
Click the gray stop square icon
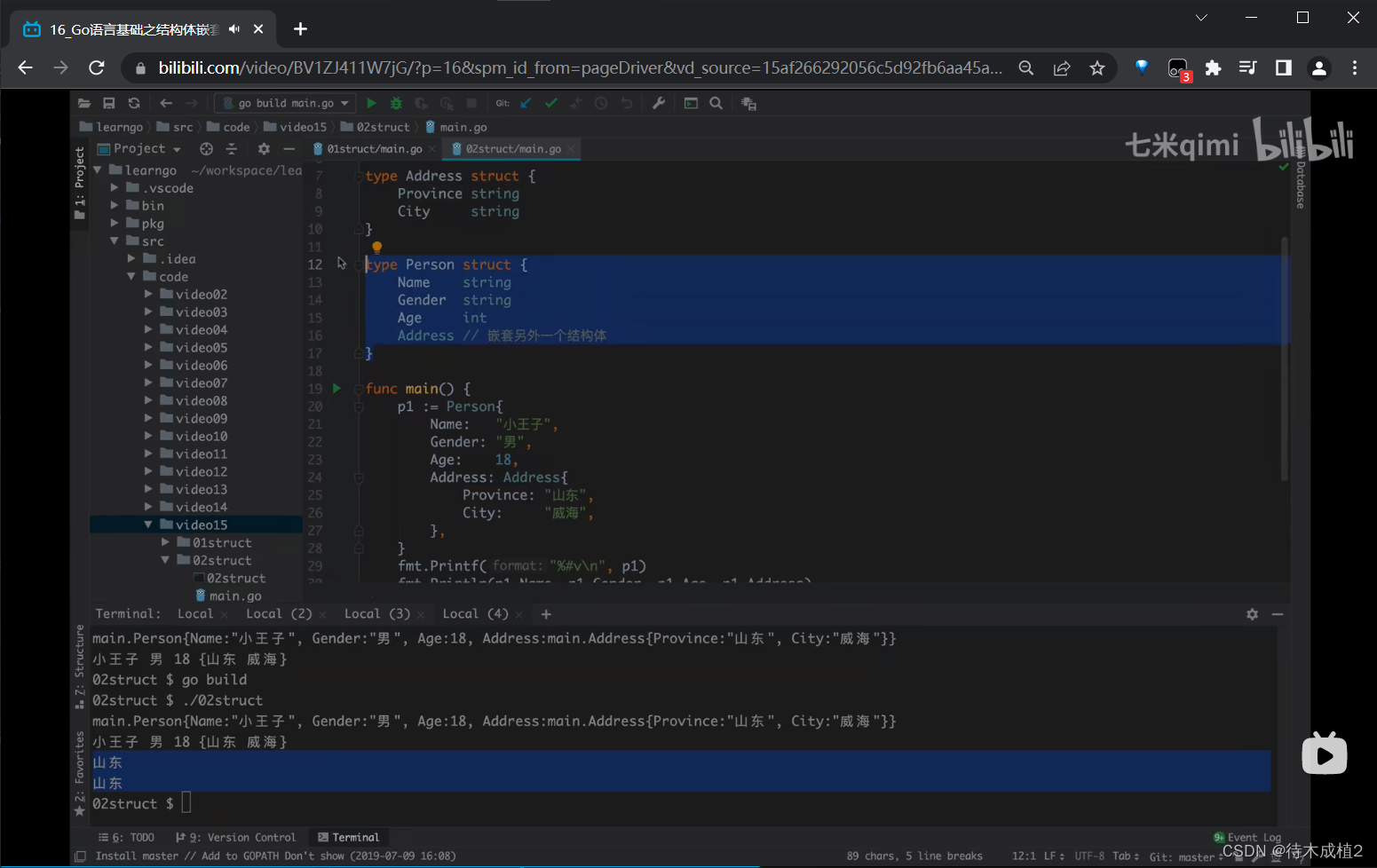472,104
